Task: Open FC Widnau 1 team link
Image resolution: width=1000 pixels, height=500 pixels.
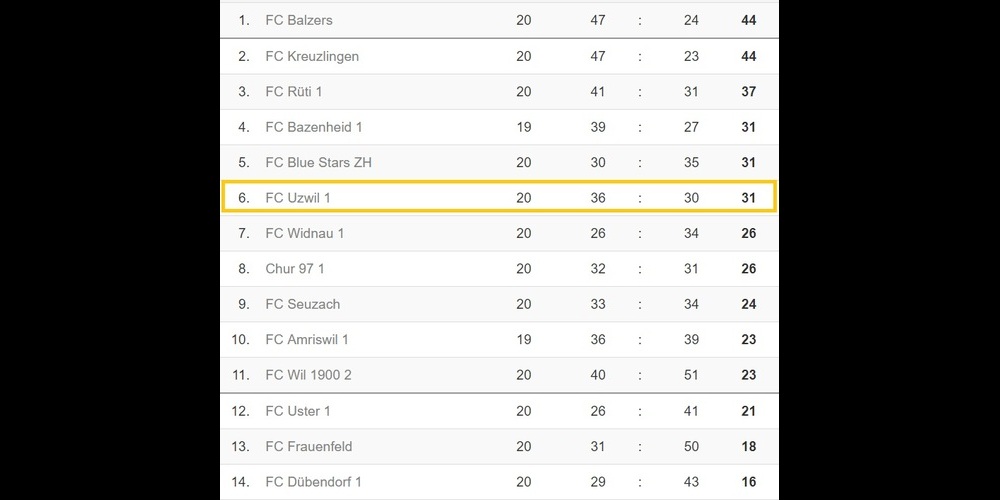Action: click(x=305, y=233)
